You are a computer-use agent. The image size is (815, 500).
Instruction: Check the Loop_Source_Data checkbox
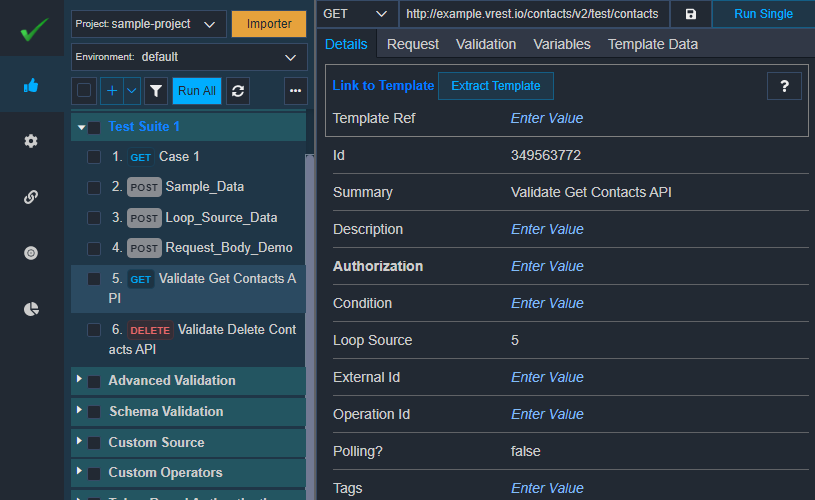point(94,218)
